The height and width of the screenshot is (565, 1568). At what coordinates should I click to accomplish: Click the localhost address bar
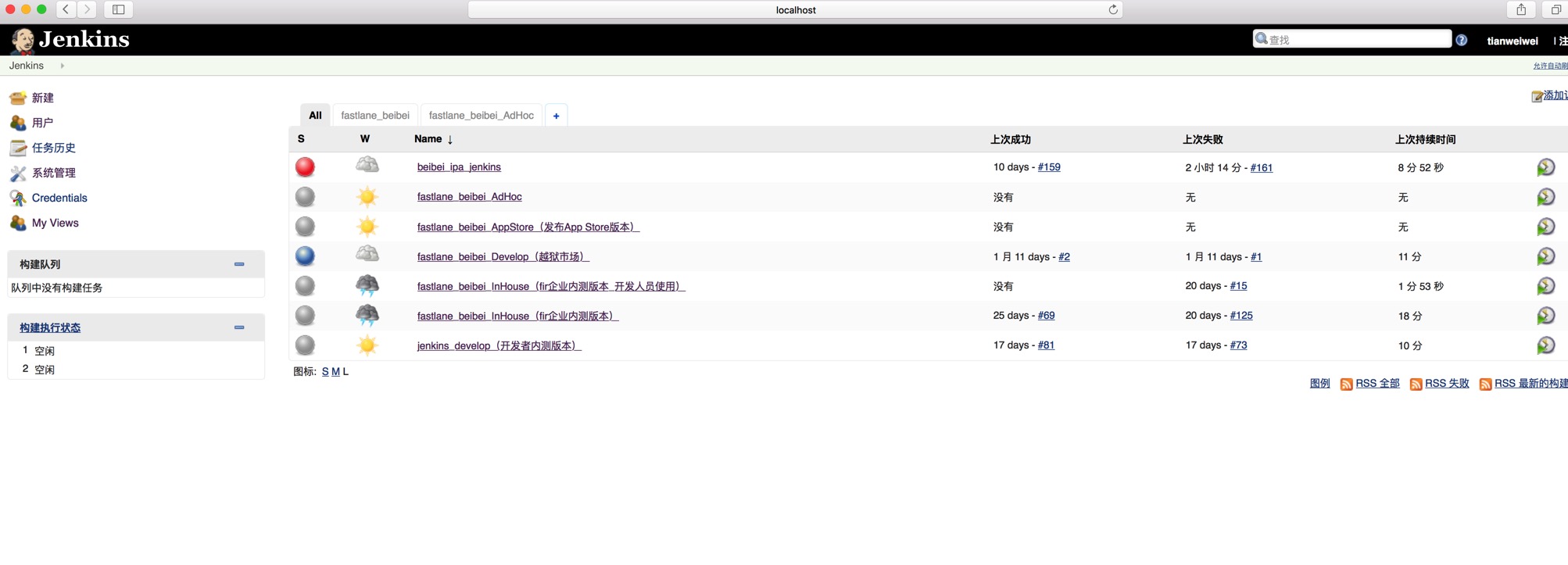795,9
